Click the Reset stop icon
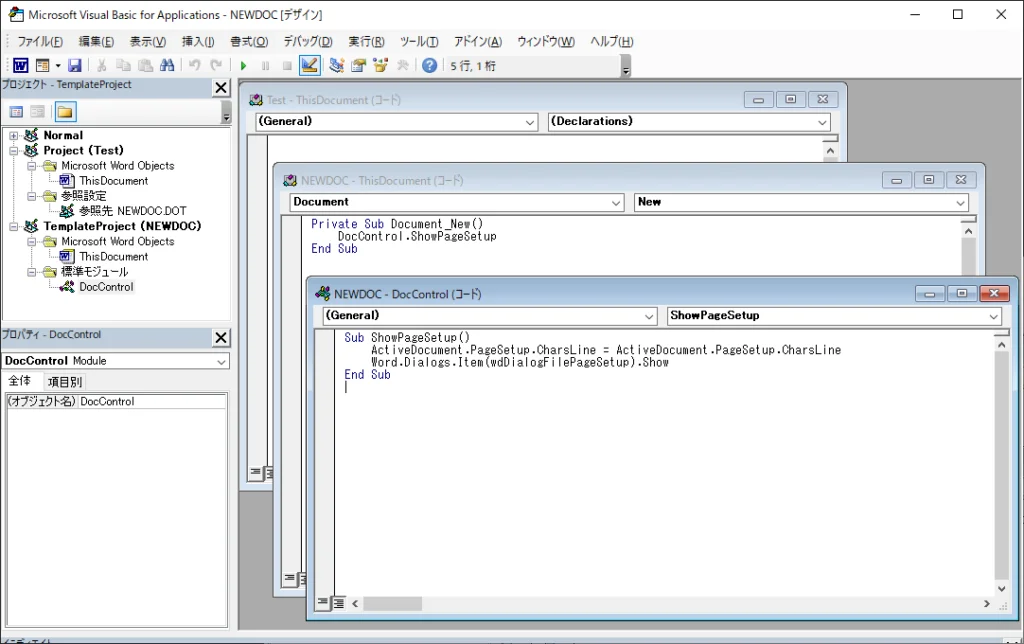This screenshot has width=1024, height=644. click(x=287, y=65)
